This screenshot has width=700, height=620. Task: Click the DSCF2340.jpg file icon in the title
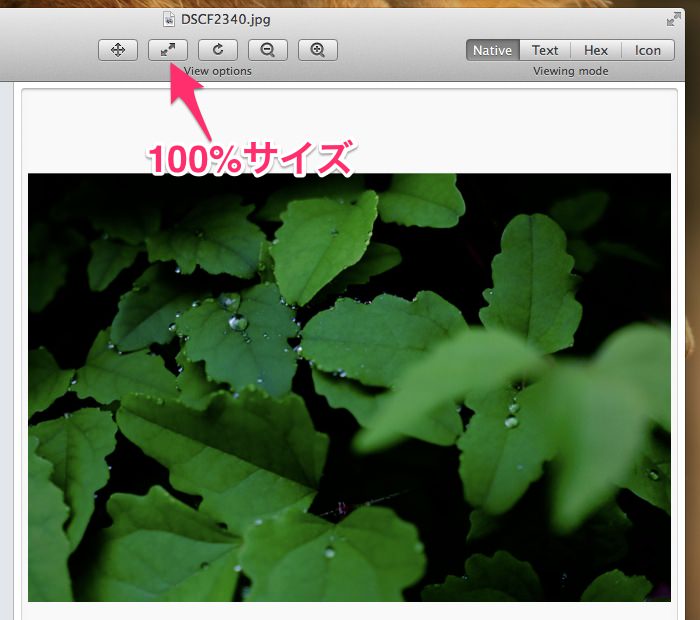(169, 19)
